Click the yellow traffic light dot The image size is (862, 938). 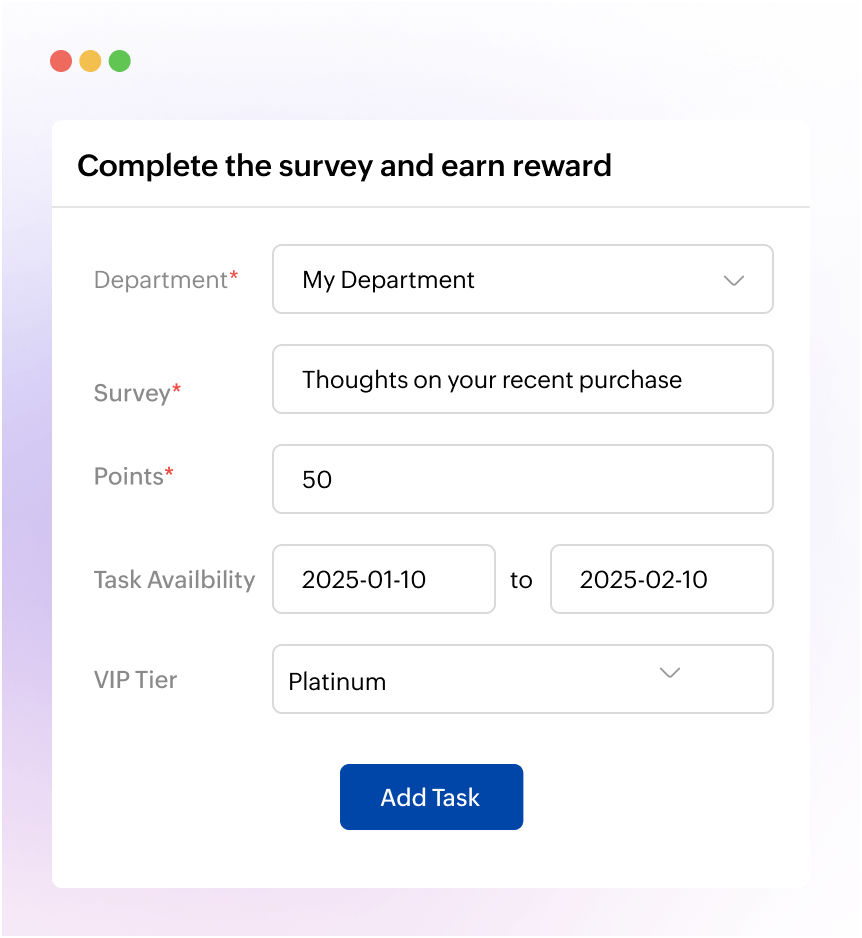coord(90,61)
